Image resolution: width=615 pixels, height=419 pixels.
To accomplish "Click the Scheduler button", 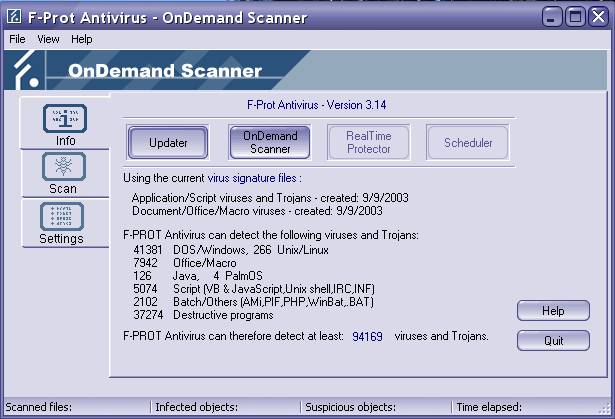I will 468,143.
